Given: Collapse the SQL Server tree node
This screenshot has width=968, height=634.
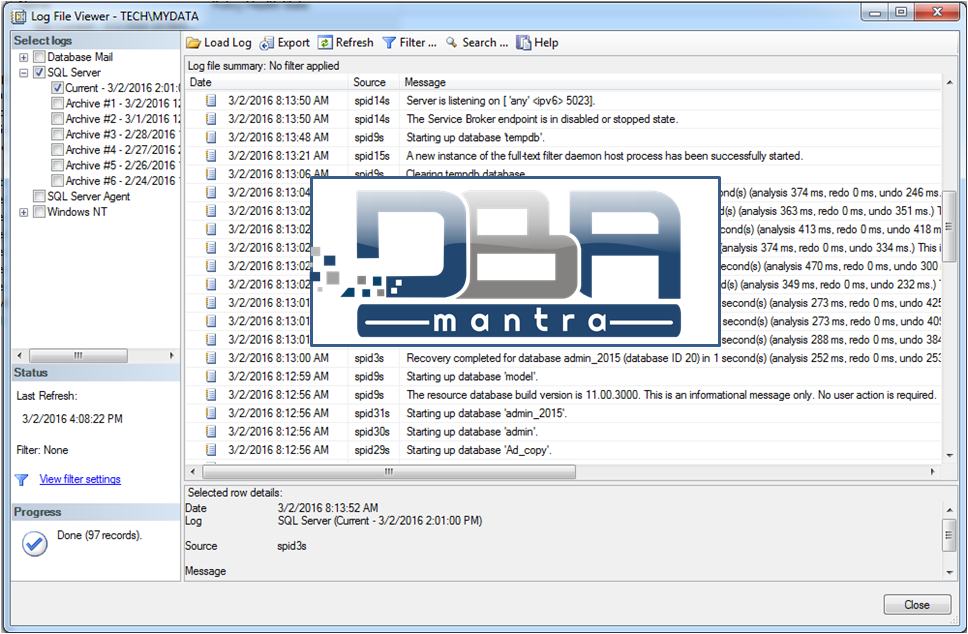Looking at the screenshot, I should [23, 73].
